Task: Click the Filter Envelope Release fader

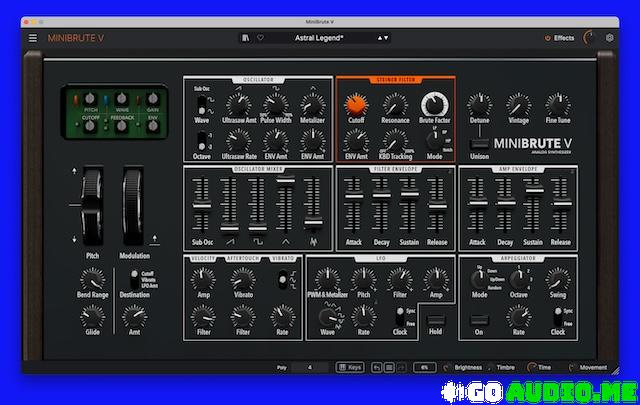Action: point(438,206)
